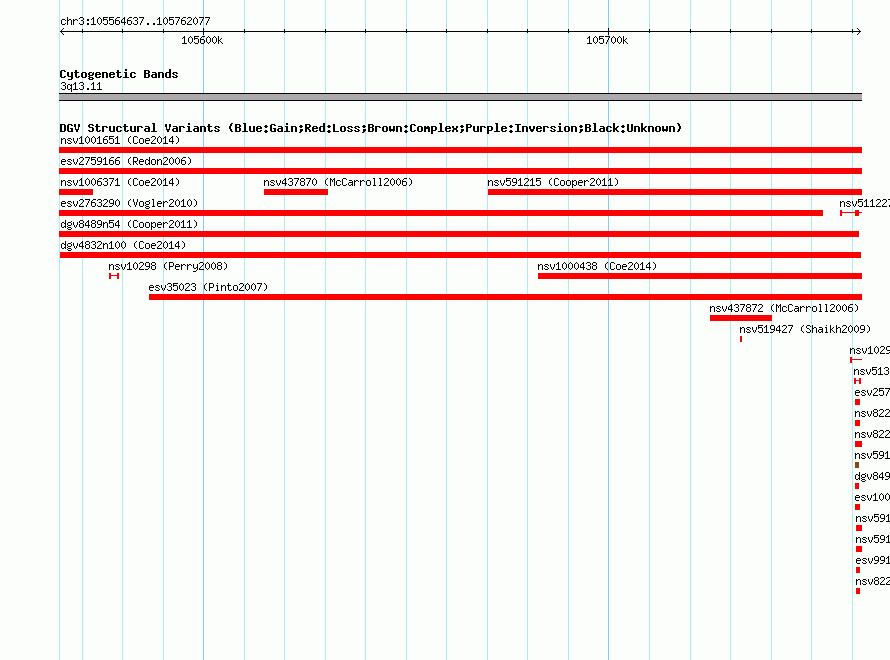Click the truncated nsv1029 label
The image size is (890, 660).
(870, 350)
